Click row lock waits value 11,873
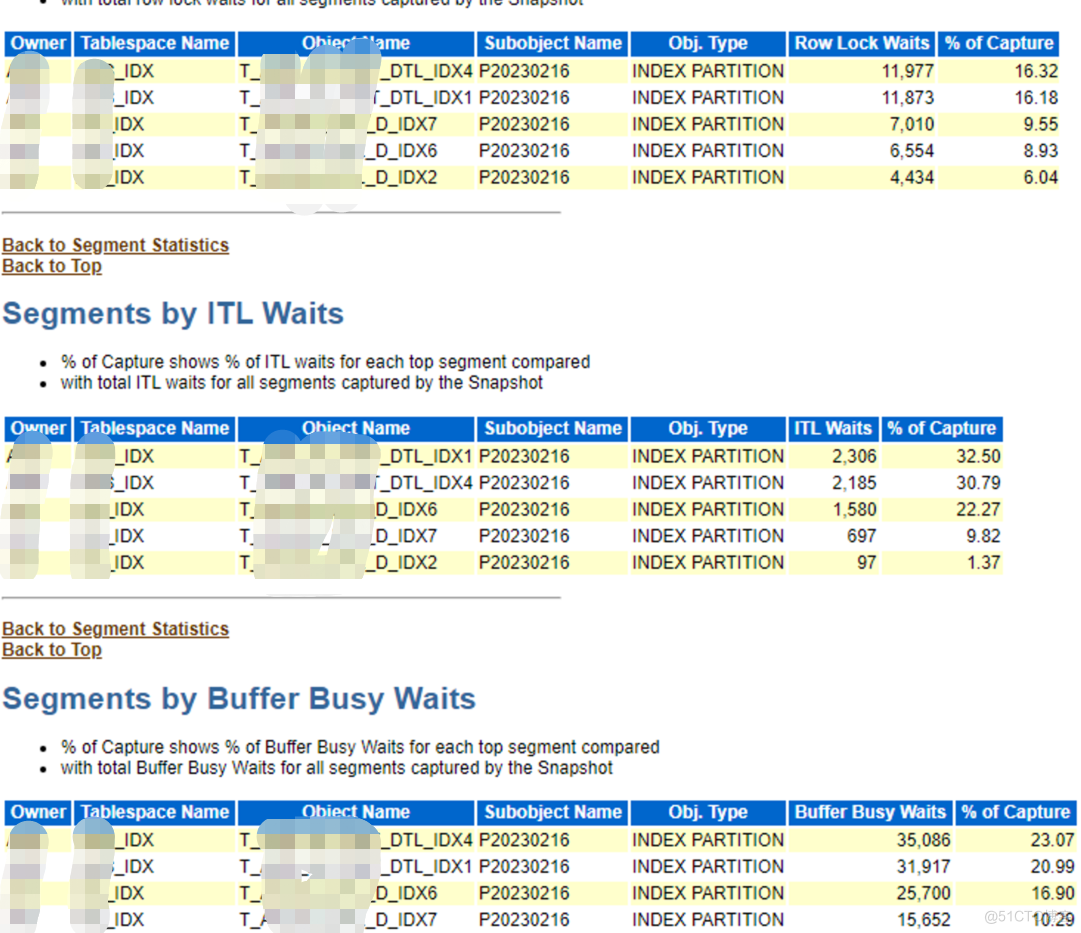This screenshot has height=933, width=1081. click(907, 98)
